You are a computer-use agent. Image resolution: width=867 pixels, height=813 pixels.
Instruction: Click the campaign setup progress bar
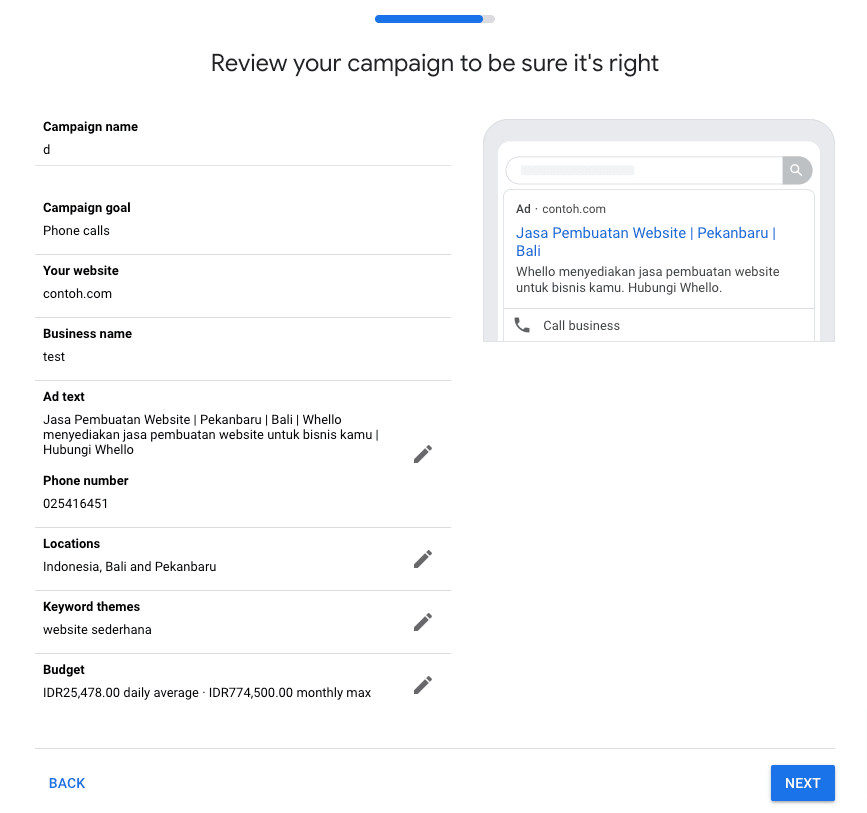(x=434, y=18)
